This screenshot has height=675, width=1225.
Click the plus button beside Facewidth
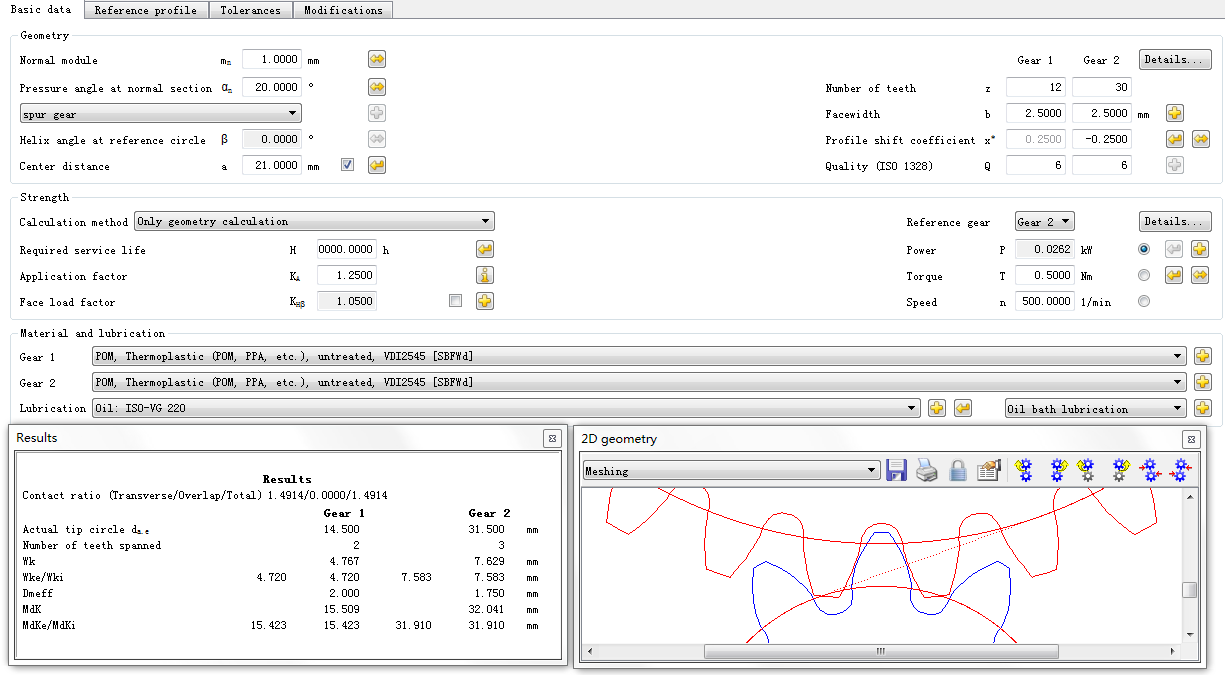tap(1175, 113)
